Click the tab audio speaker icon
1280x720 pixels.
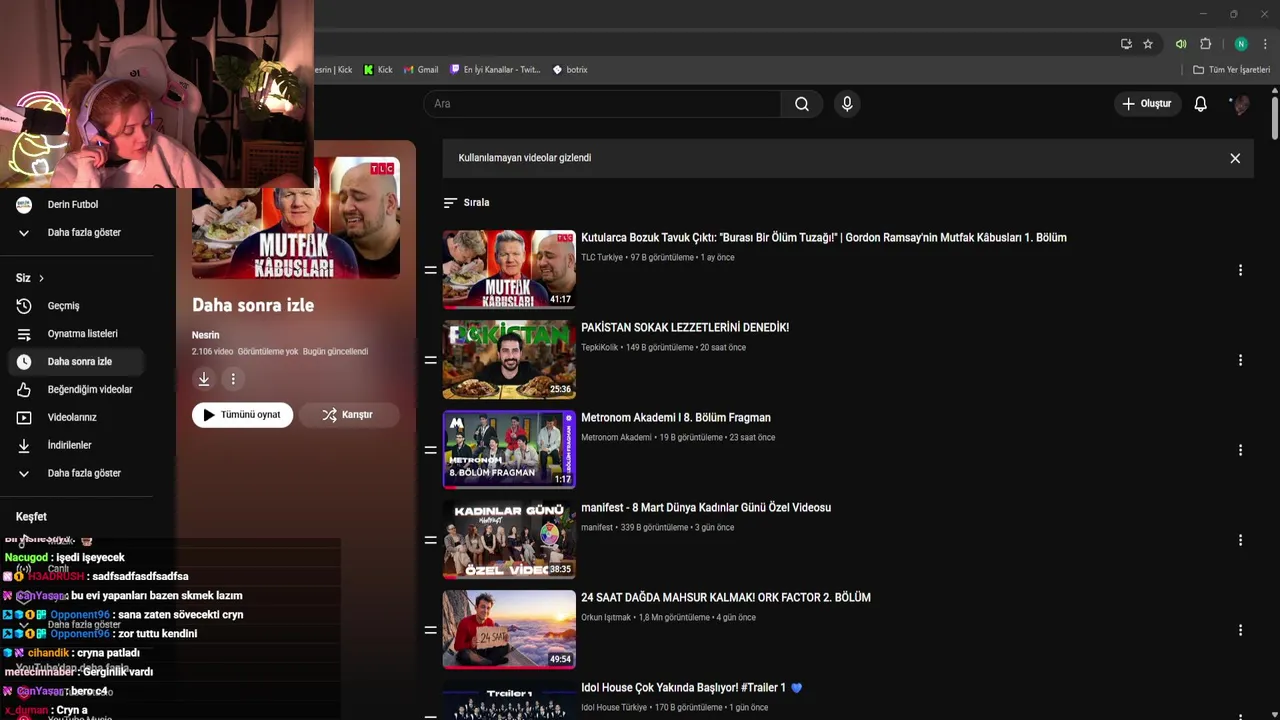[1181, 44]
